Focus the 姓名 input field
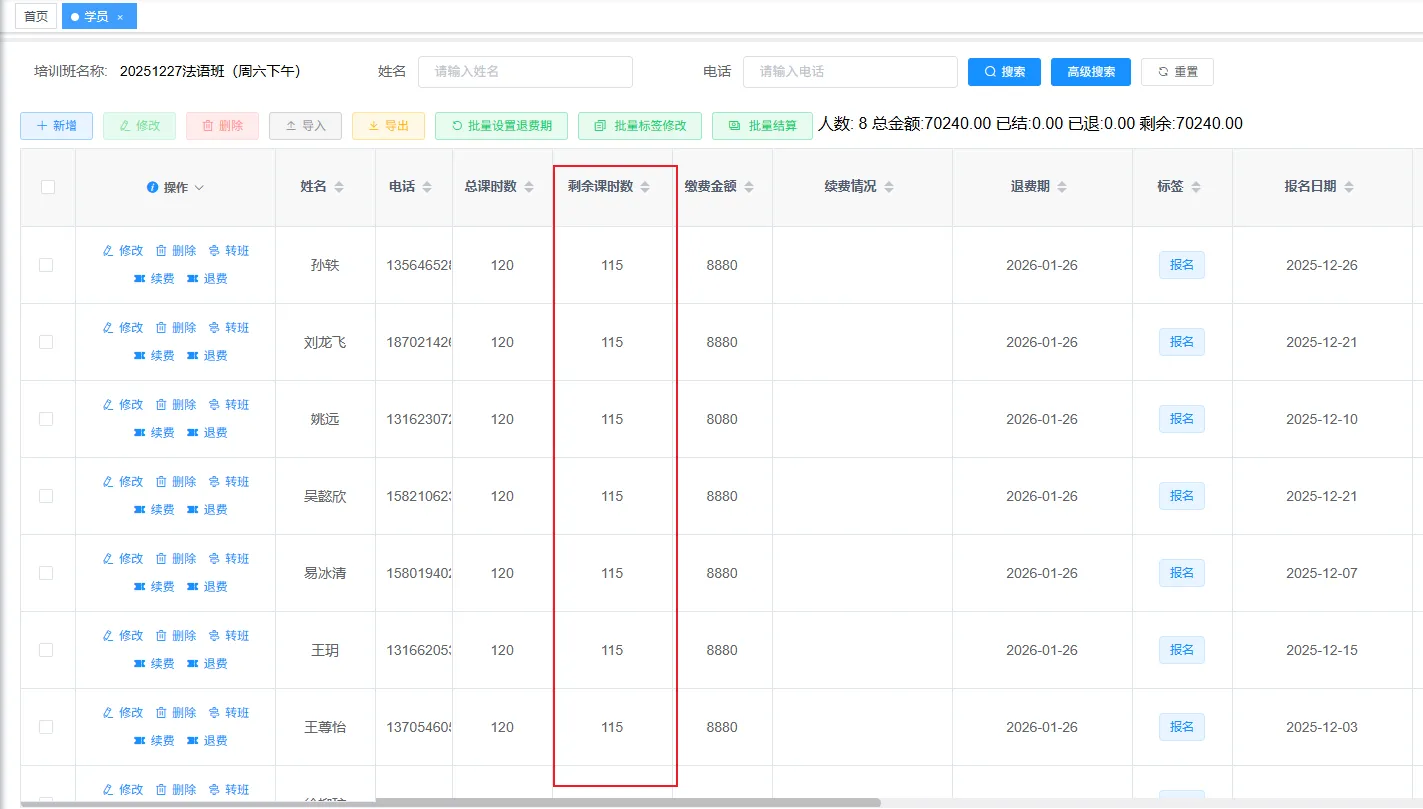1423x809 pixels. point(525,72)
